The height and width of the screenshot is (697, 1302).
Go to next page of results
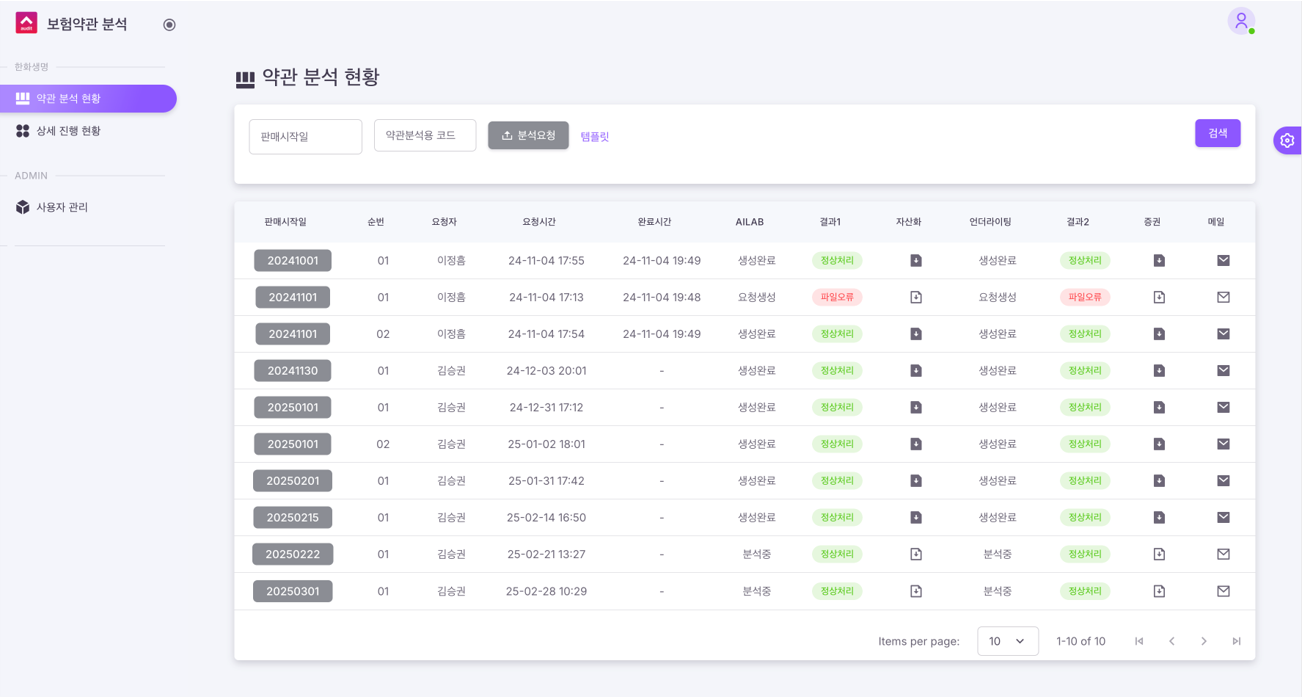point(1204,641)
